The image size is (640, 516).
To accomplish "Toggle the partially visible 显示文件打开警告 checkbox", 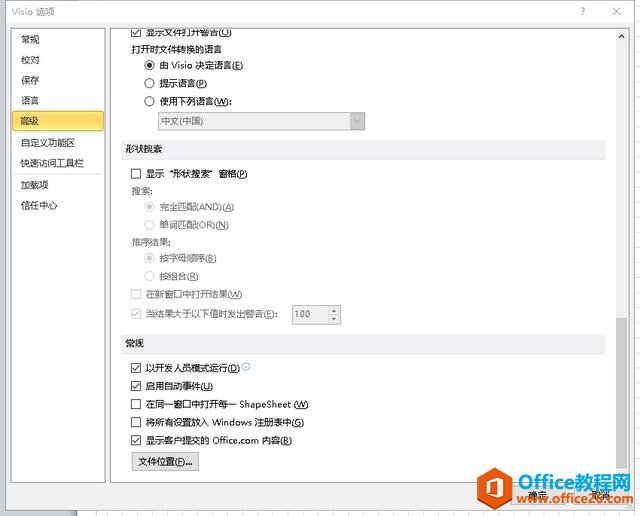I will pyautogui.click(x=136, y=32).
